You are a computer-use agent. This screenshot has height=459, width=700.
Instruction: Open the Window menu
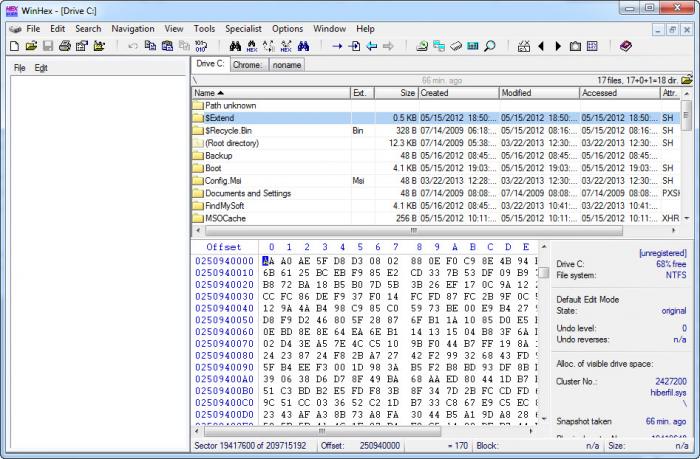click(329, 29)
